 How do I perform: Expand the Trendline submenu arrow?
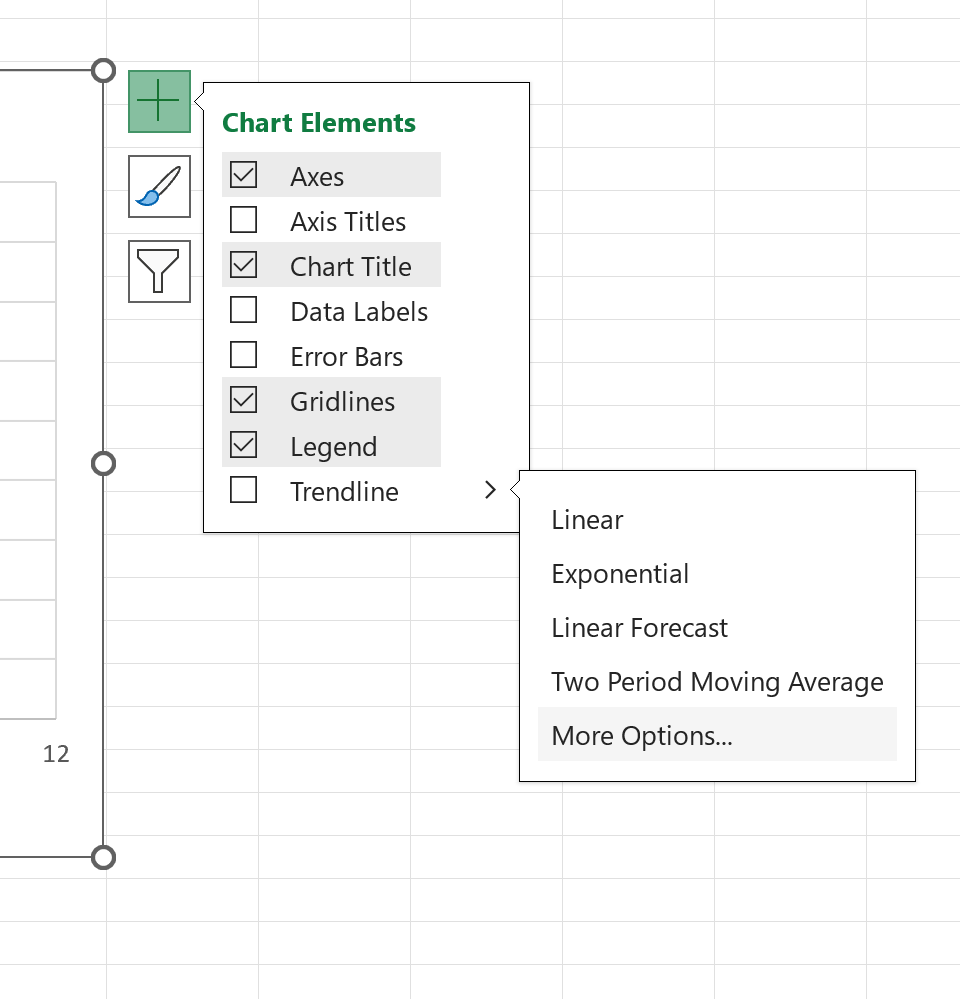[490, 490]
